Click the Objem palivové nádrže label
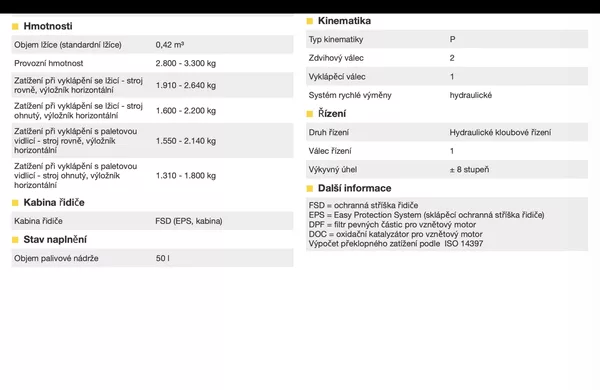The width and height of the screenshot is (600, 390). 56,258
